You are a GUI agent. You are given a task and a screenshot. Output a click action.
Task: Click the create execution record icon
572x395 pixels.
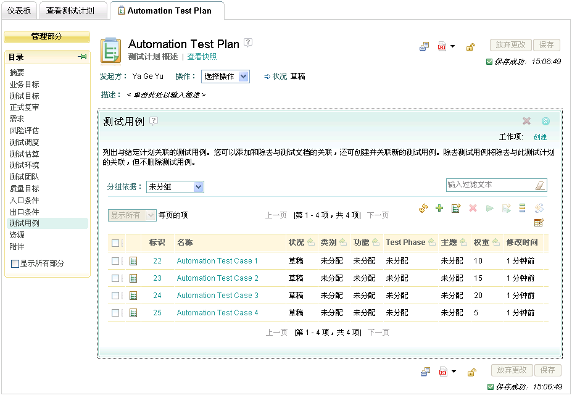(506, 208)
